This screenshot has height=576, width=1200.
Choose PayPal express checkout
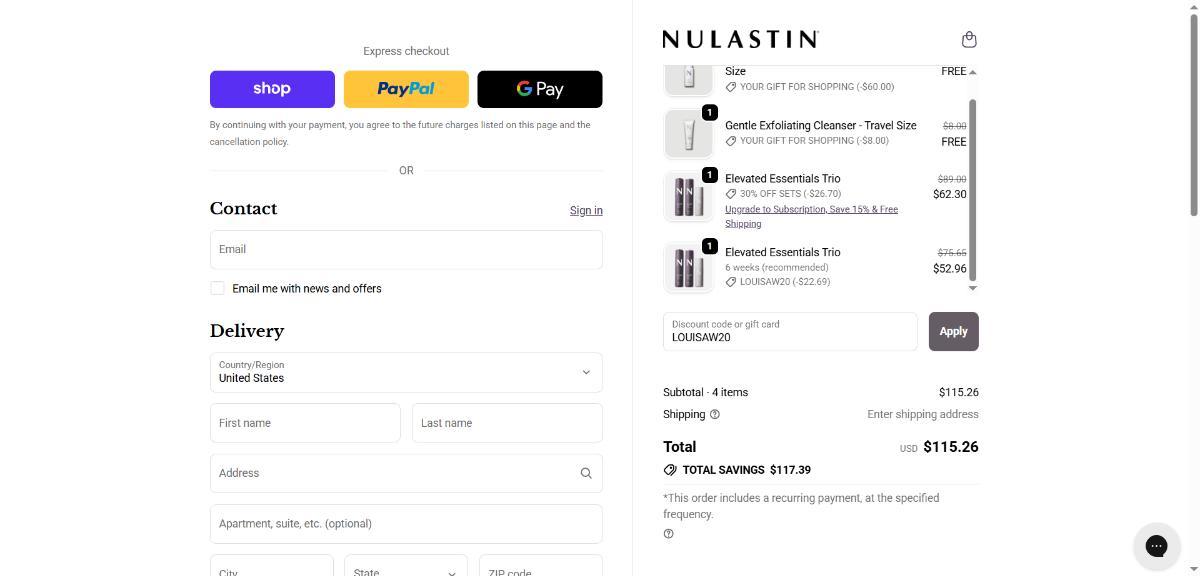click(x=406, y=89)
